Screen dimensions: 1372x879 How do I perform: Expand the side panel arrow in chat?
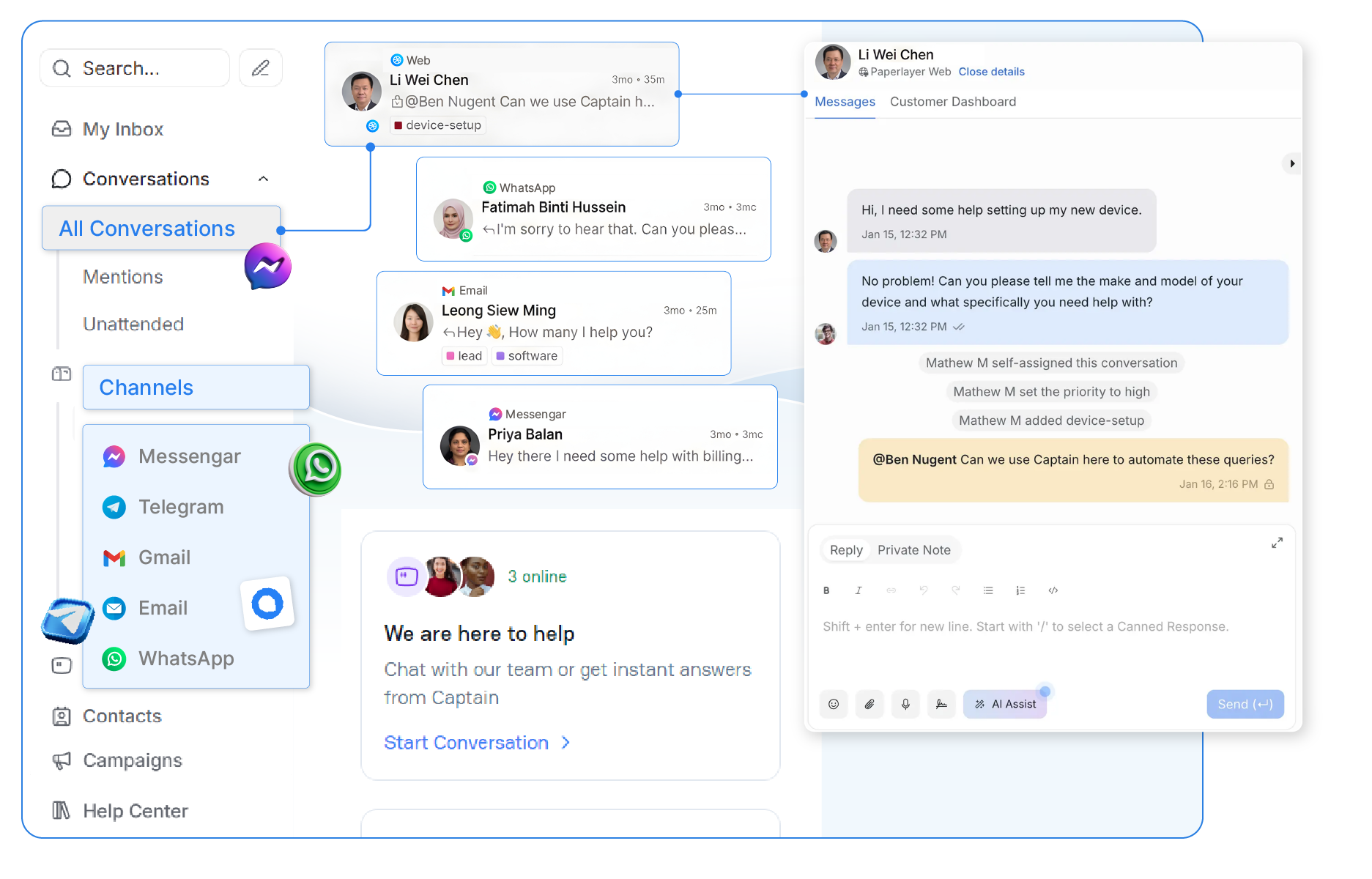coord(1292,163)
